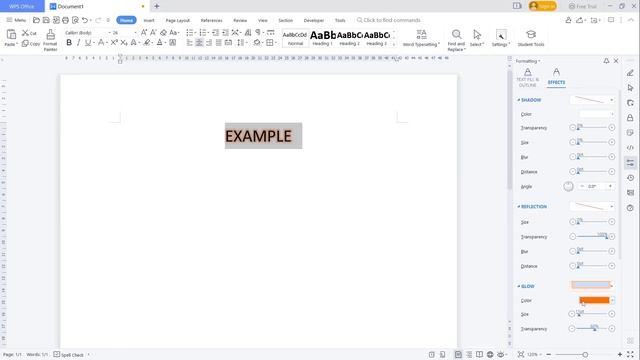Pin the Formatting panel
640x360 pixels.
click(x=606, y=61)
